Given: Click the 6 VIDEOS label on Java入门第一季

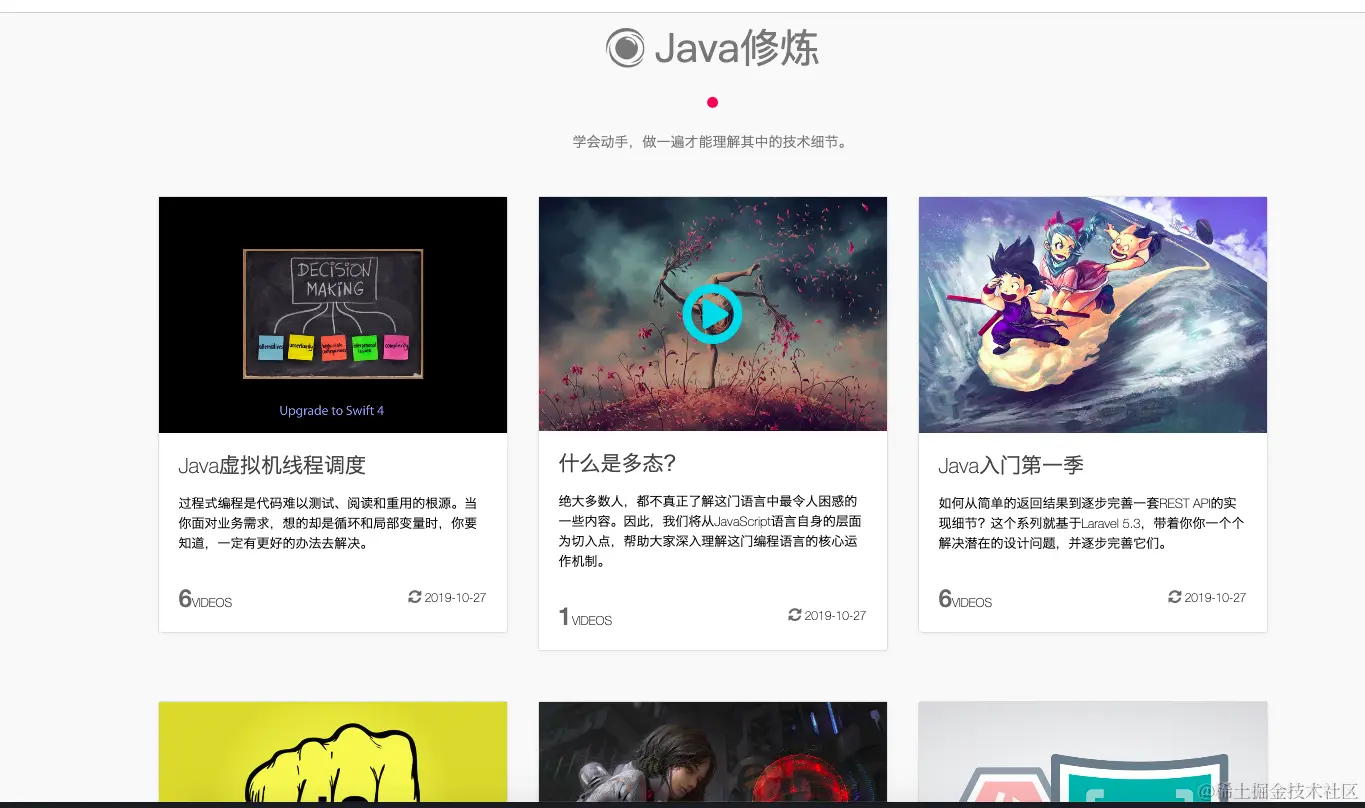Looking at the screenshot, I should pyautogui.click(x=963, y=600).
